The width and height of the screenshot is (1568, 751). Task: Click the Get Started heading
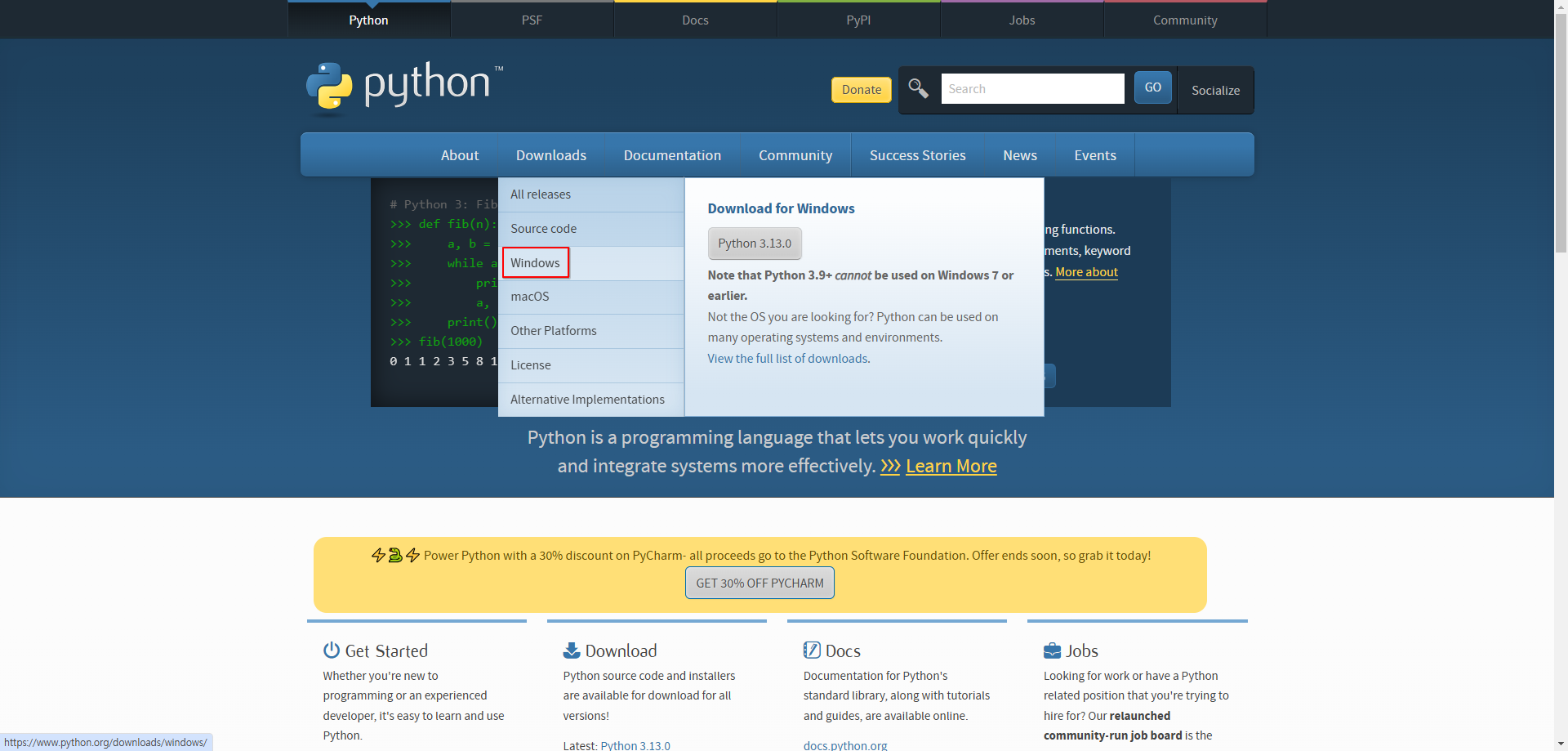[x=386, y=650]
